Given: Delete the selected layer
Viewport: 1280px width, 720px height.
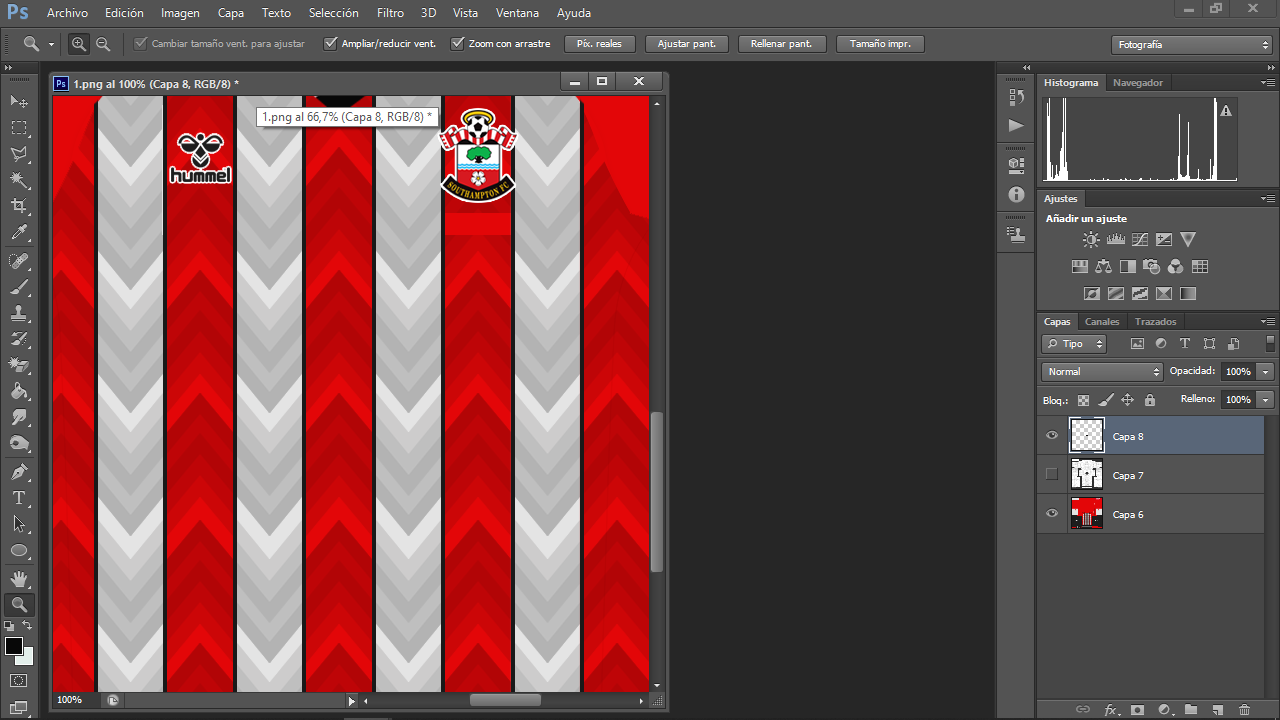Looking at the screenshot, I should click(1244, 709).
